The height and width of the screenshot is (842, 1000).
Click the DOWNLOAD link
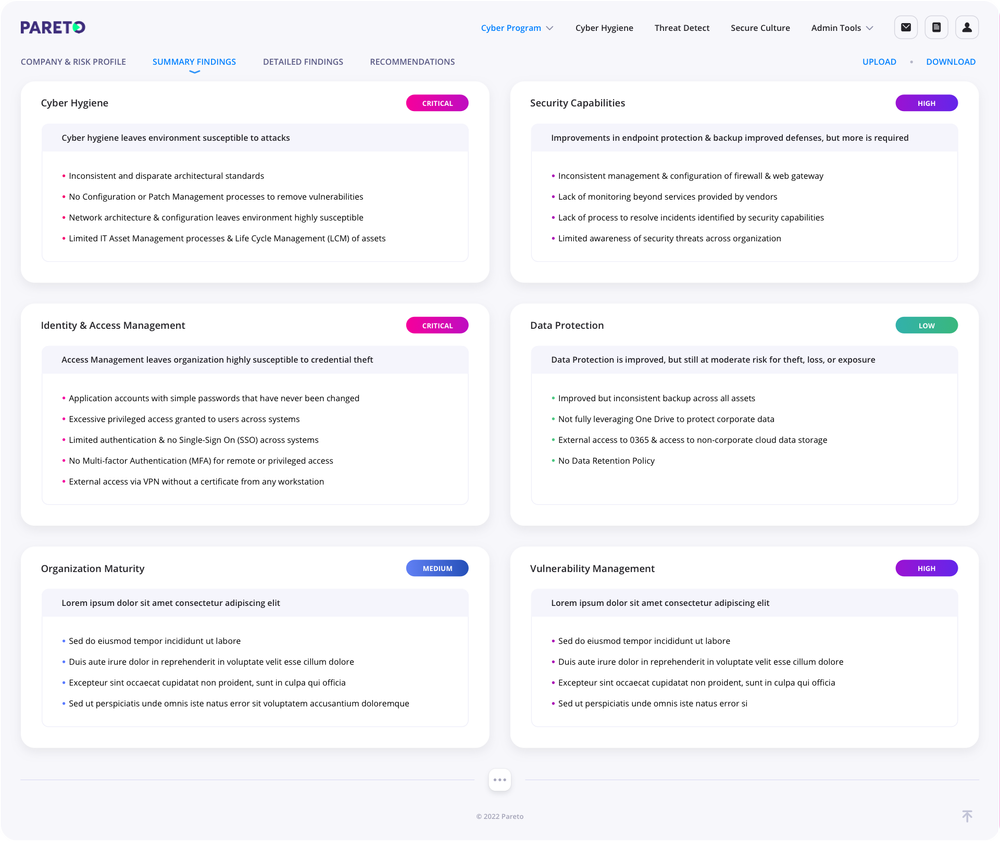pyautogui.click(x=951, y=61)
